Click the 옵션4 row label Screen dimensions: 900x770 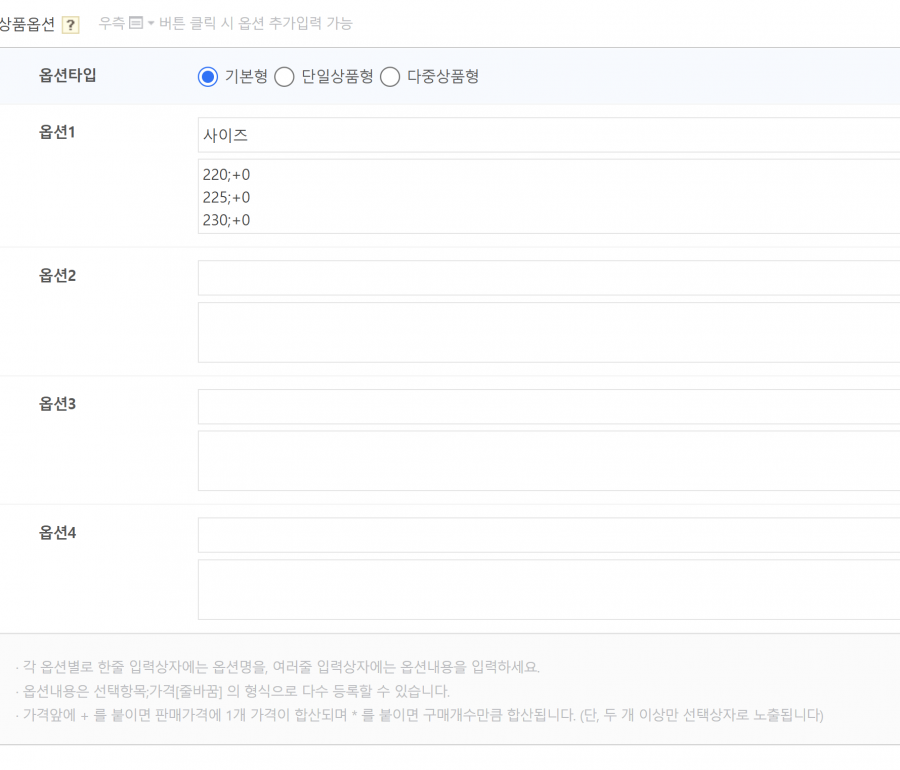click(58, 532)
